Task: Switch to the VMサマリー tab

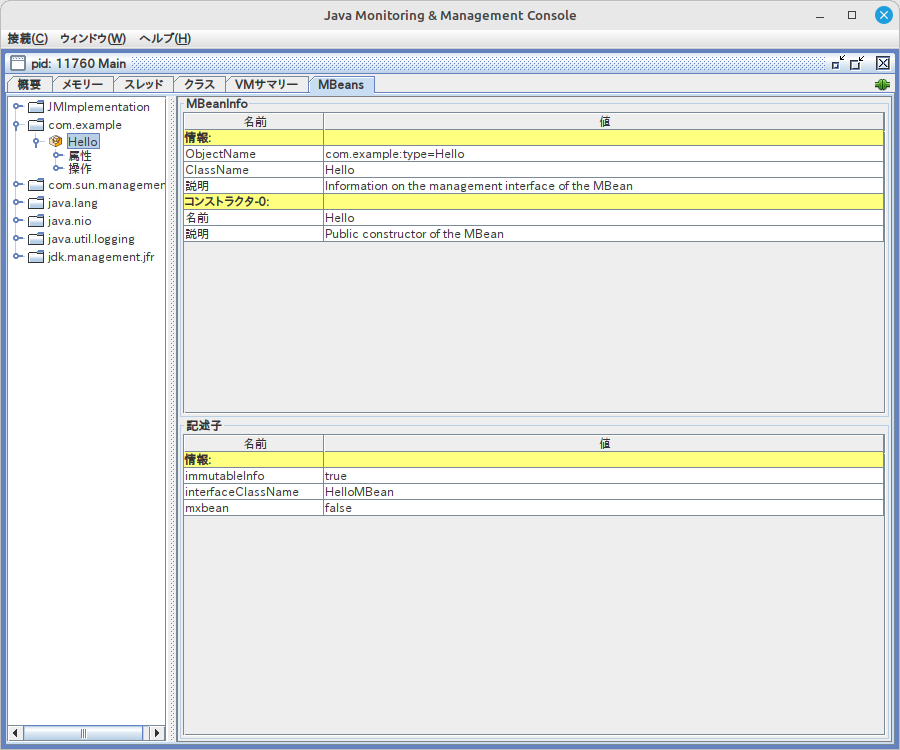Action: coord(266,84)
